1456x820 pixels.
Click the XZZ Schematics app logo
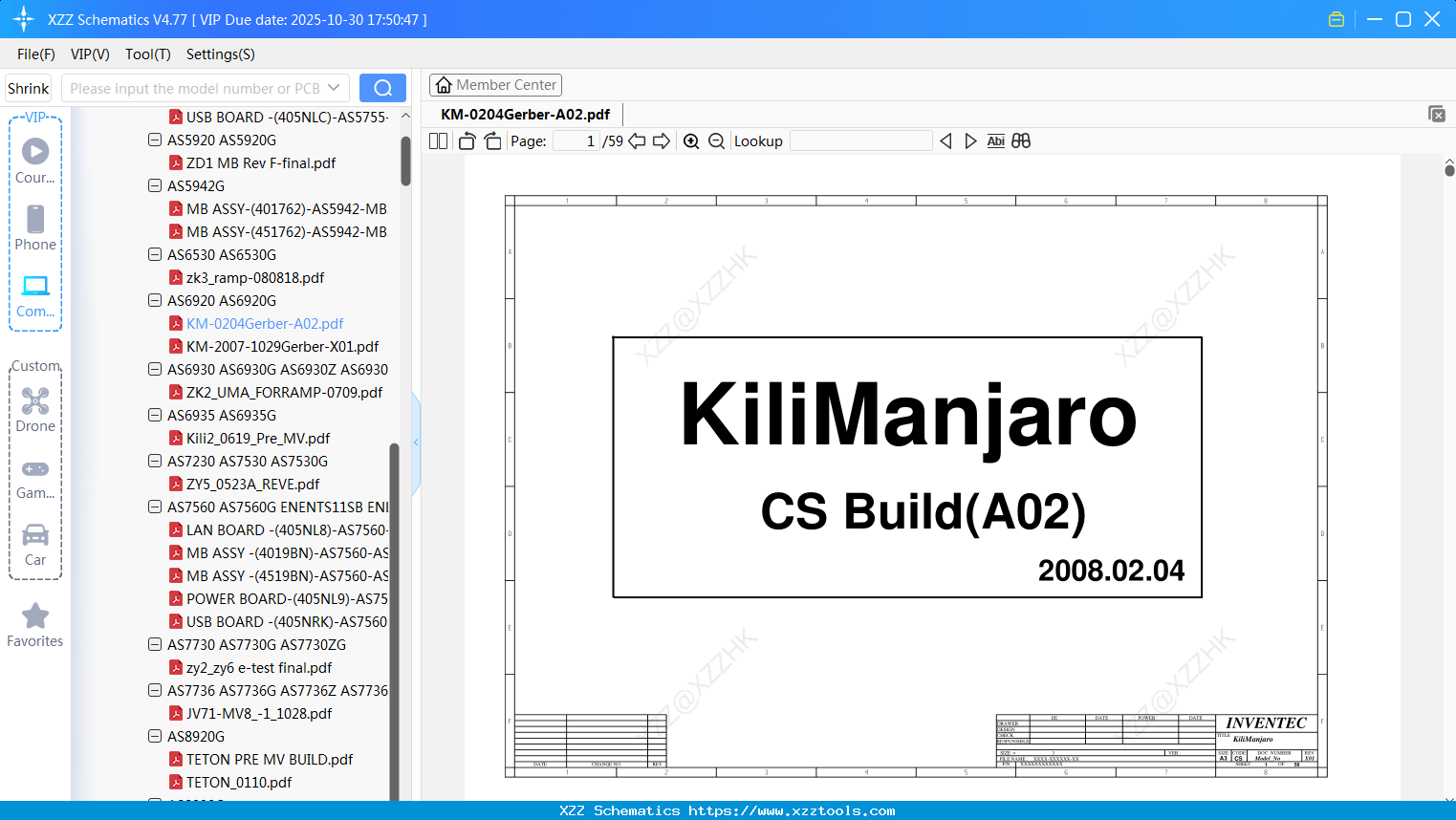click(24, 19)
